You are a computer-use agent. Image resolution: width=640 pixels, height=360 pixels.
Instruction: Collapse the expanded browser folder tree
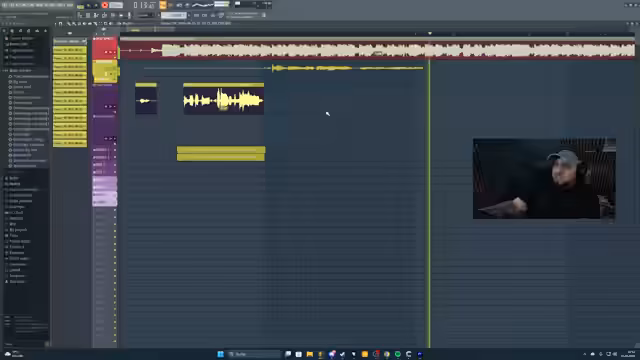(6, 71)
